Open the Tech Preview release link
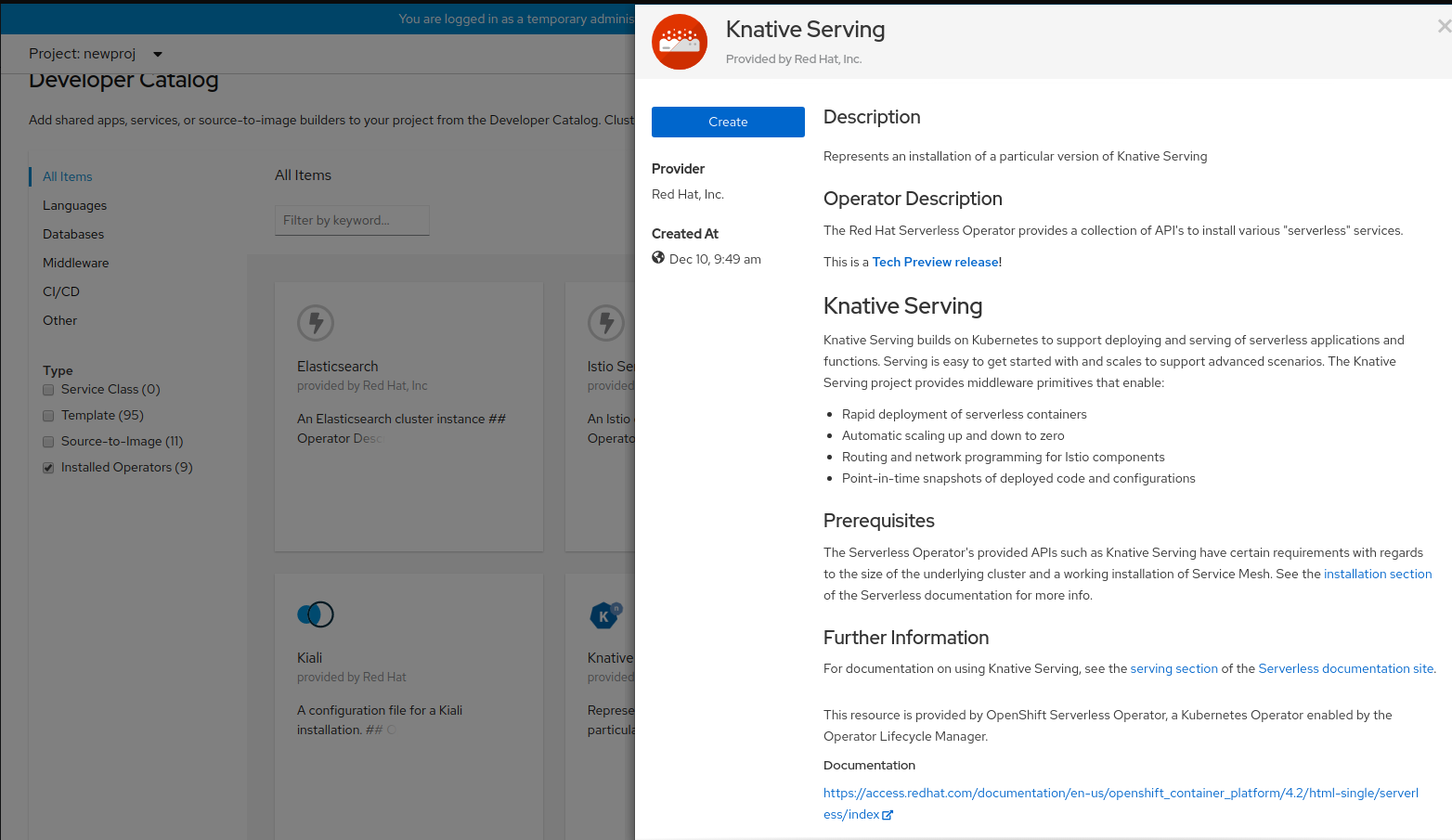The width and height of the screenshot is (1452, 840). coord(936,262)
